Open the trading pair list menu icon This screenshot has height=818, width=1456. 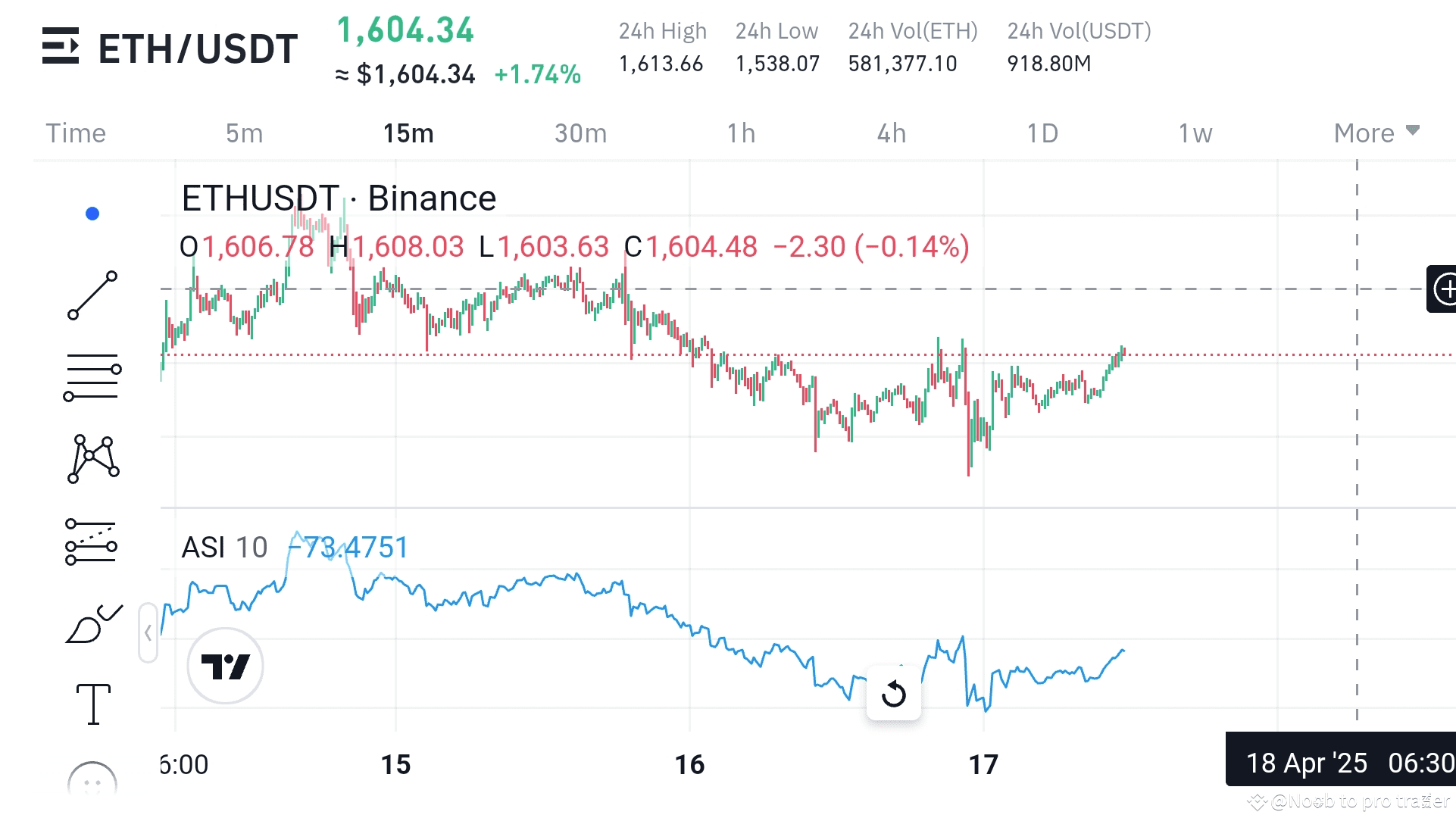click(x=61, y=46)
